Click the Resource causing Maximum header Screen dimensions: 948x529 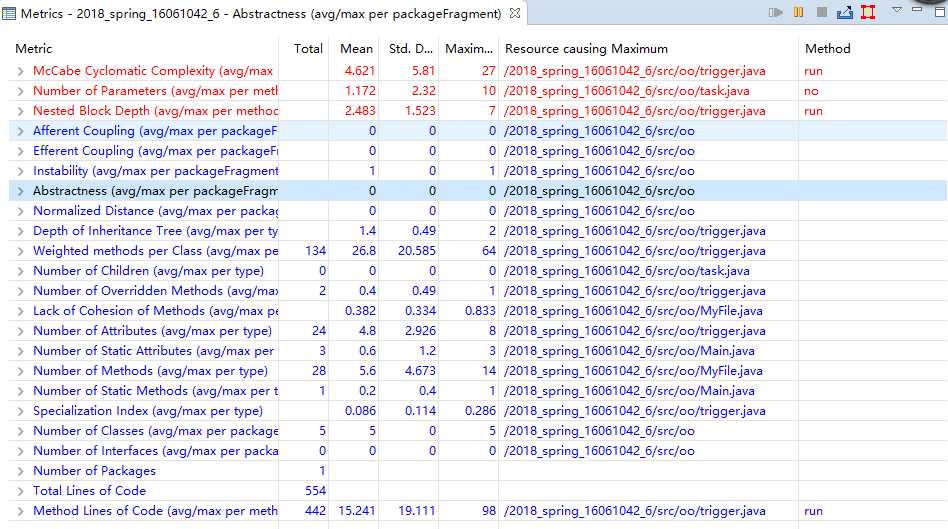586,48
